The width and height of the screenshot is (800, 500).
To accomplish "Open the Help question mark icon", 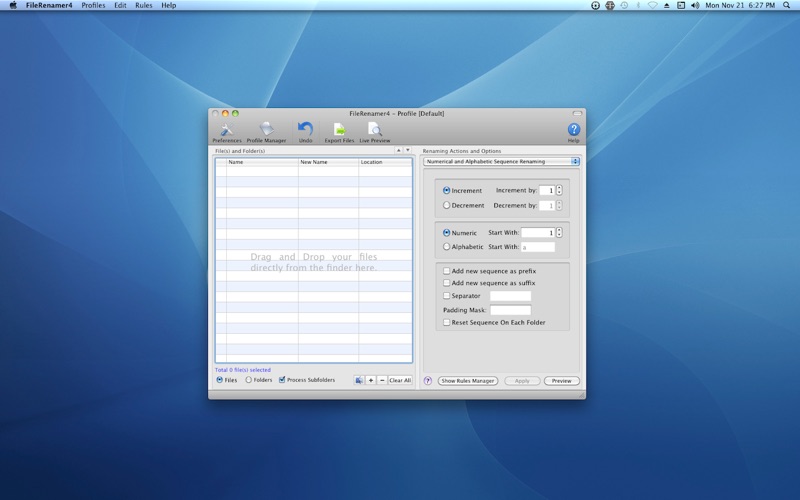I will 573,129.
